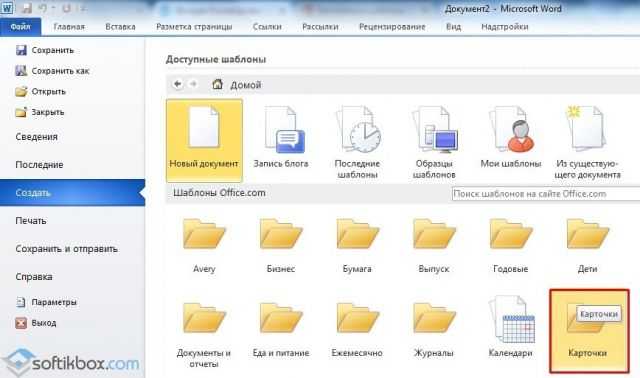Click the Office.com template search field
This screenshot has width=640, height=378.
point(546,194)
